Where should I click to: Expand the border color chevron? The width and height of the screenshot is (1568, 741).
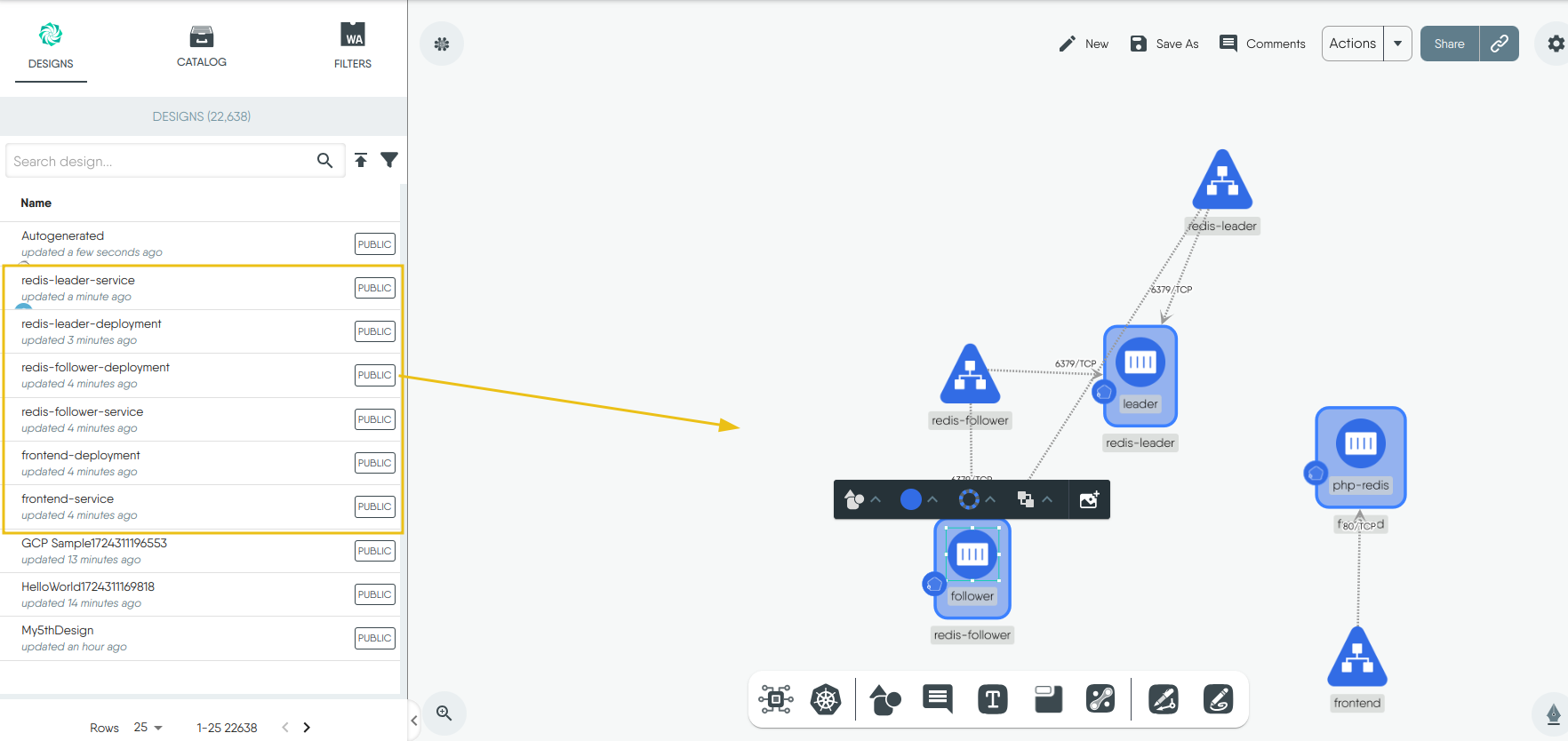click(x=990, y=499)
